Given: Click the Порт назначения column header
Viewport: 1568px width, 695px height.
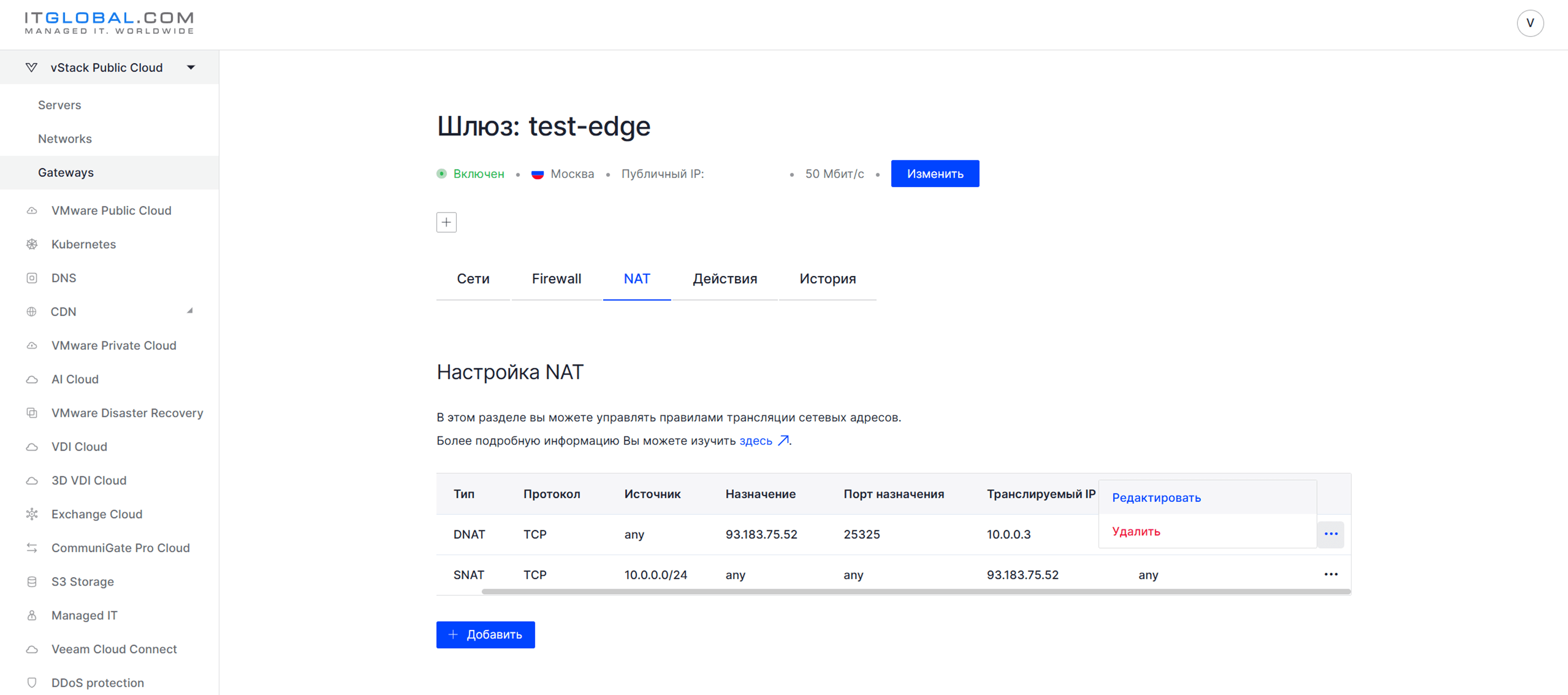Looking at the screenshot, I should tap(894, 494).
